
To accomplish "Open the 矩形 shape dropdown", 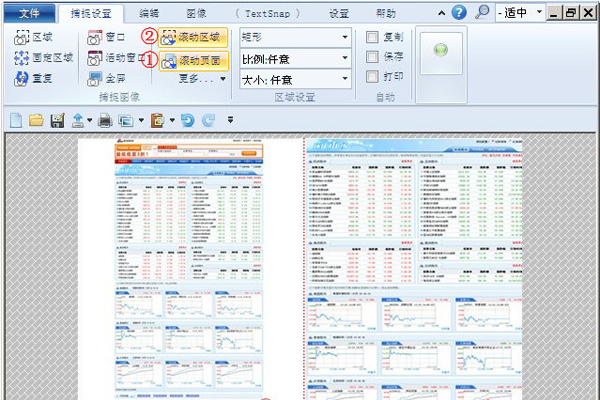I will pyautogui.click(x=296, y=36).
